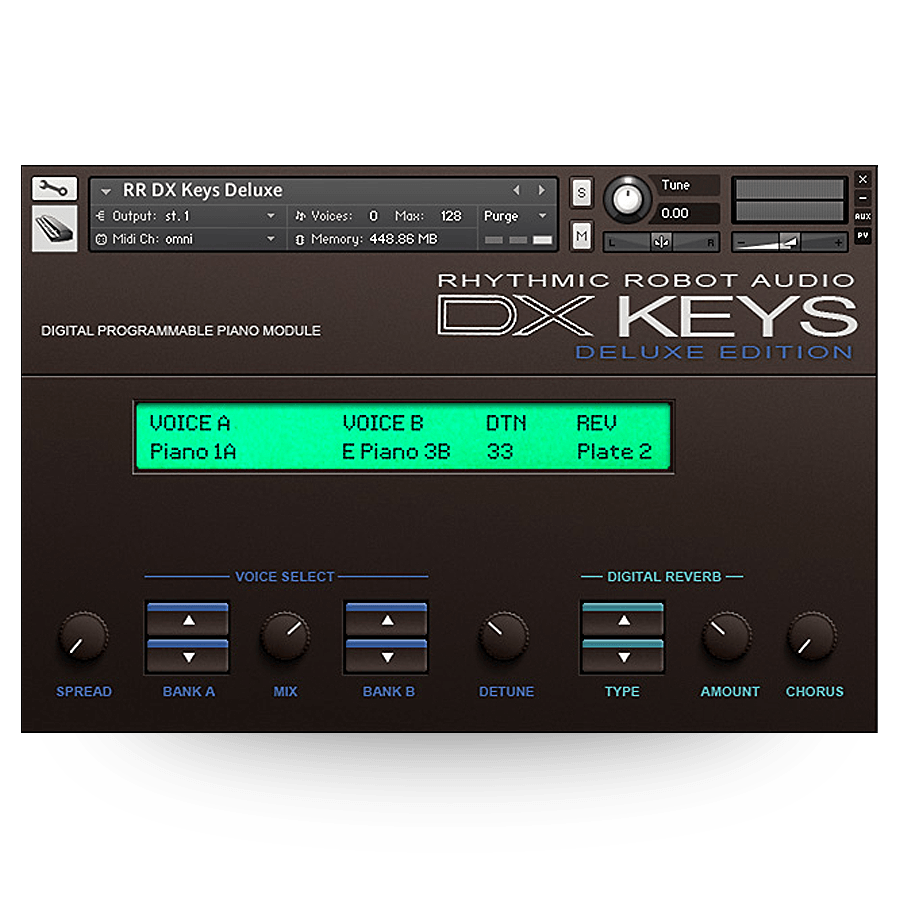
Task: Open instrument edit mode with wrench icon
Action: click(55, 188)
